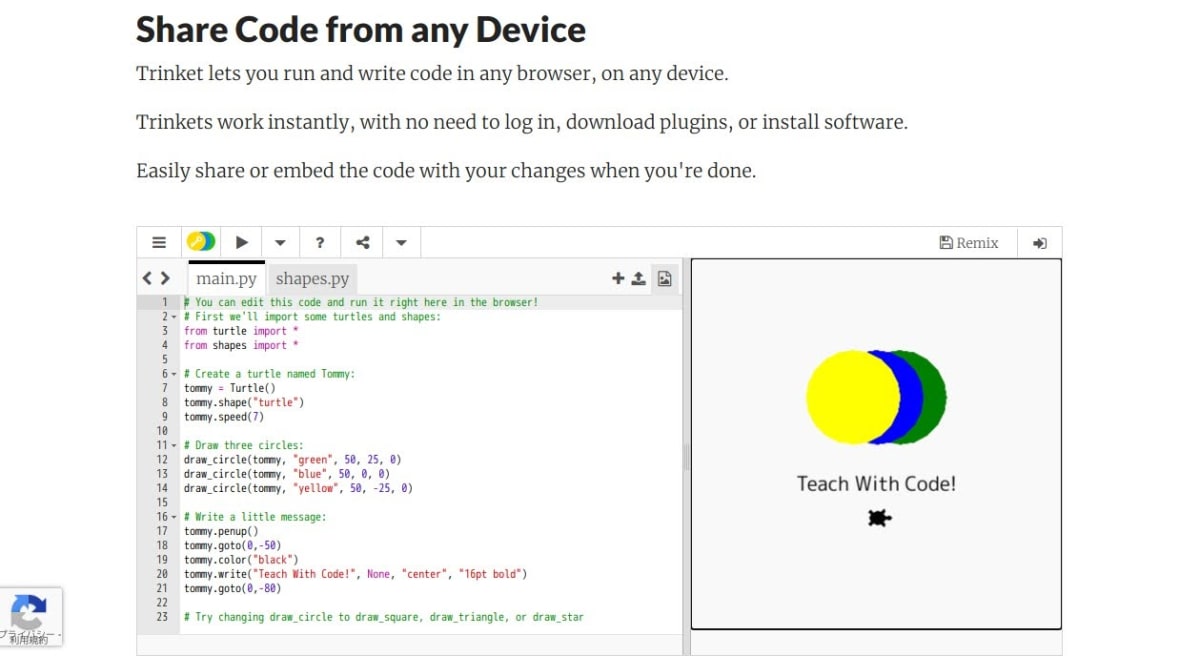Click the Remix button
The width and height of the screenshot is (1200, 656).
click(x=969, y=242)
